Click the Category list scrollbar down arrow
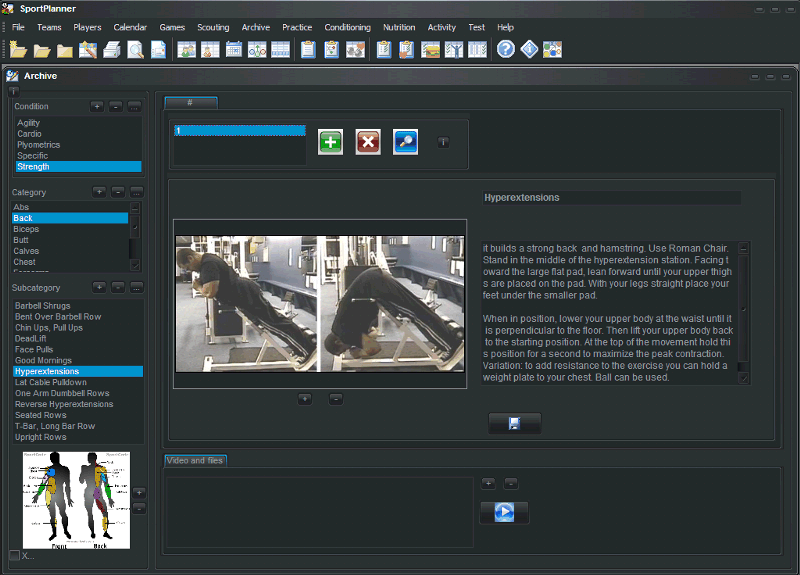800x575 pixels. (135, 265)
